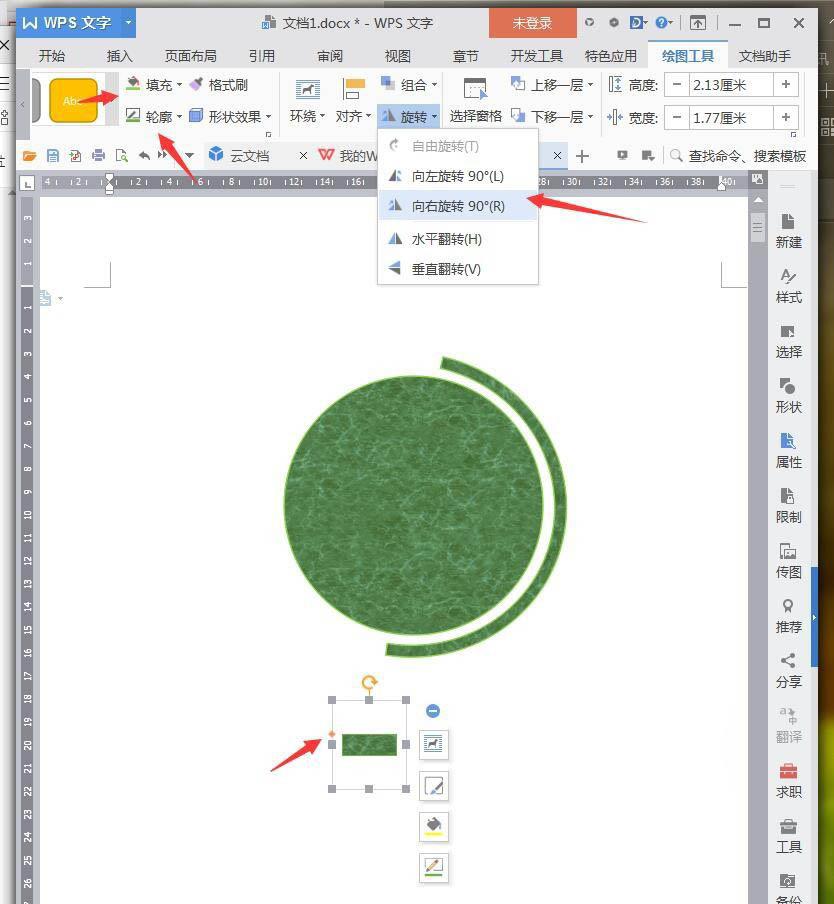
Task: Click the undo arrow icon
Action: 145,156
